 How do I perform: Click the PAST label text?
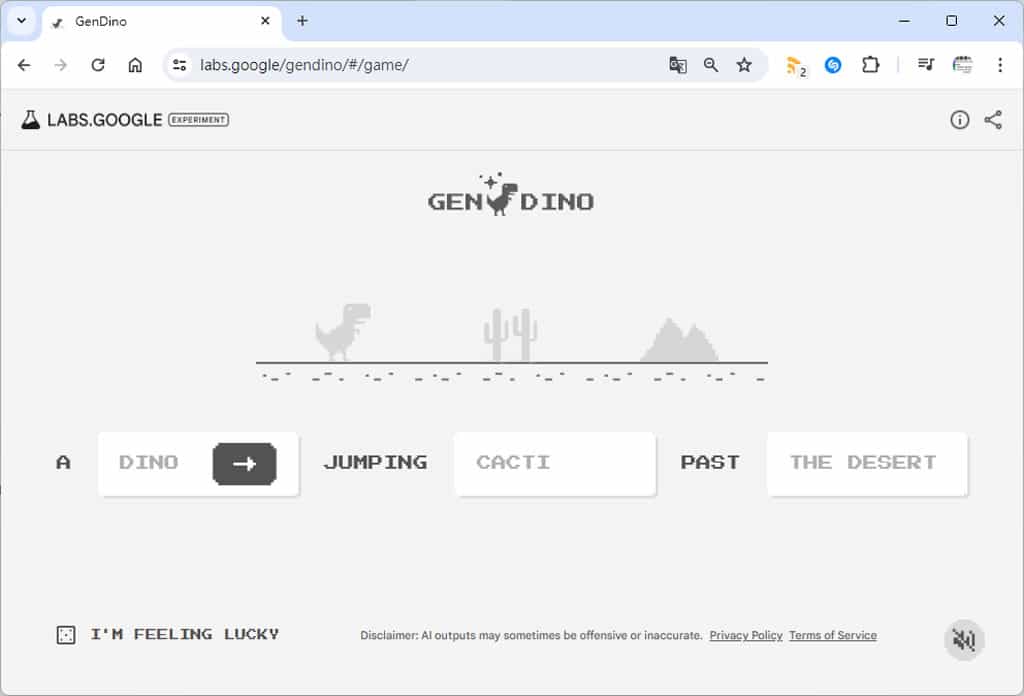point(710,462)
